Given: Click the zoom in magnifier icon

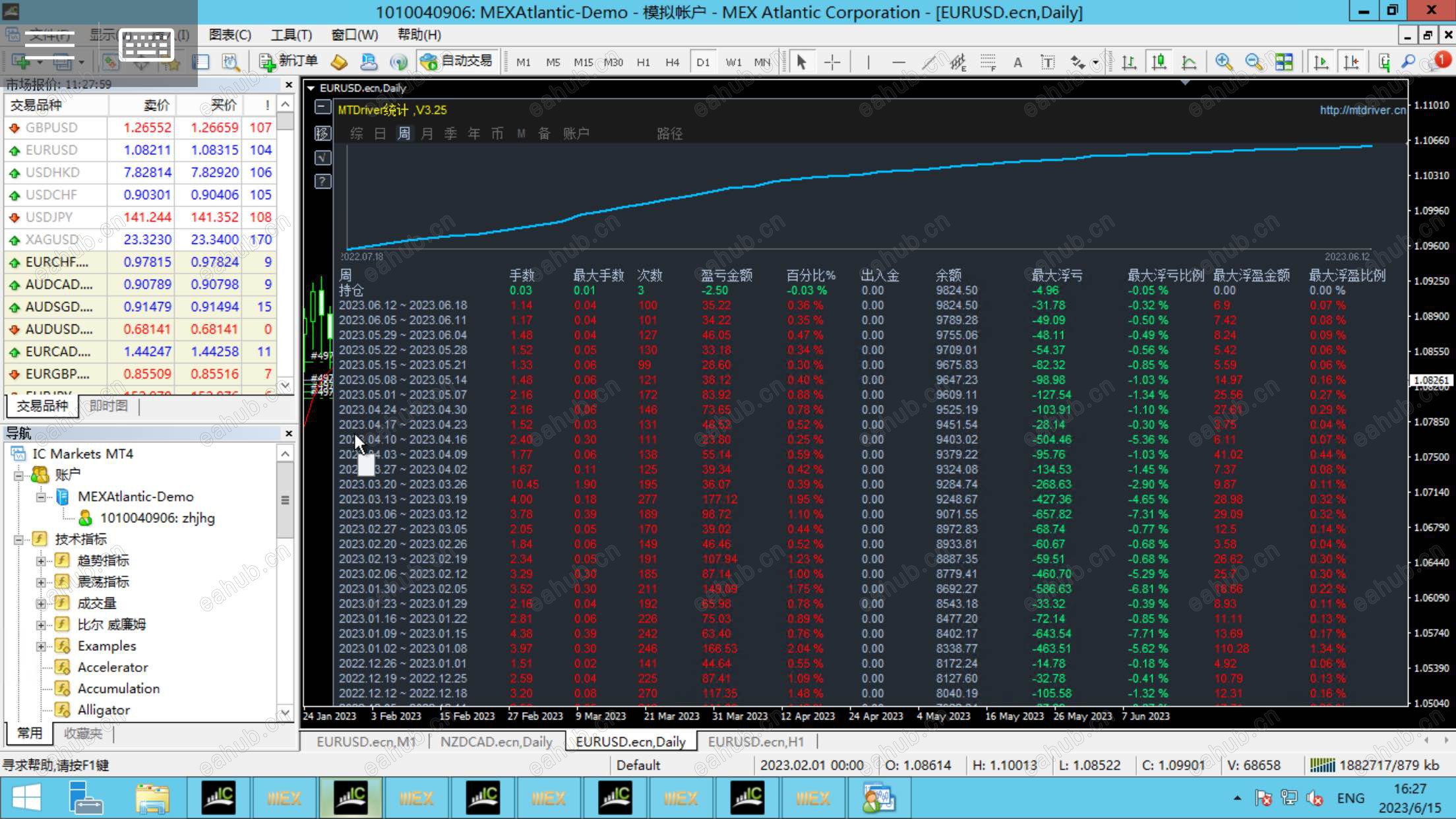Looking at the screenshot, I should coord(1223,62).
